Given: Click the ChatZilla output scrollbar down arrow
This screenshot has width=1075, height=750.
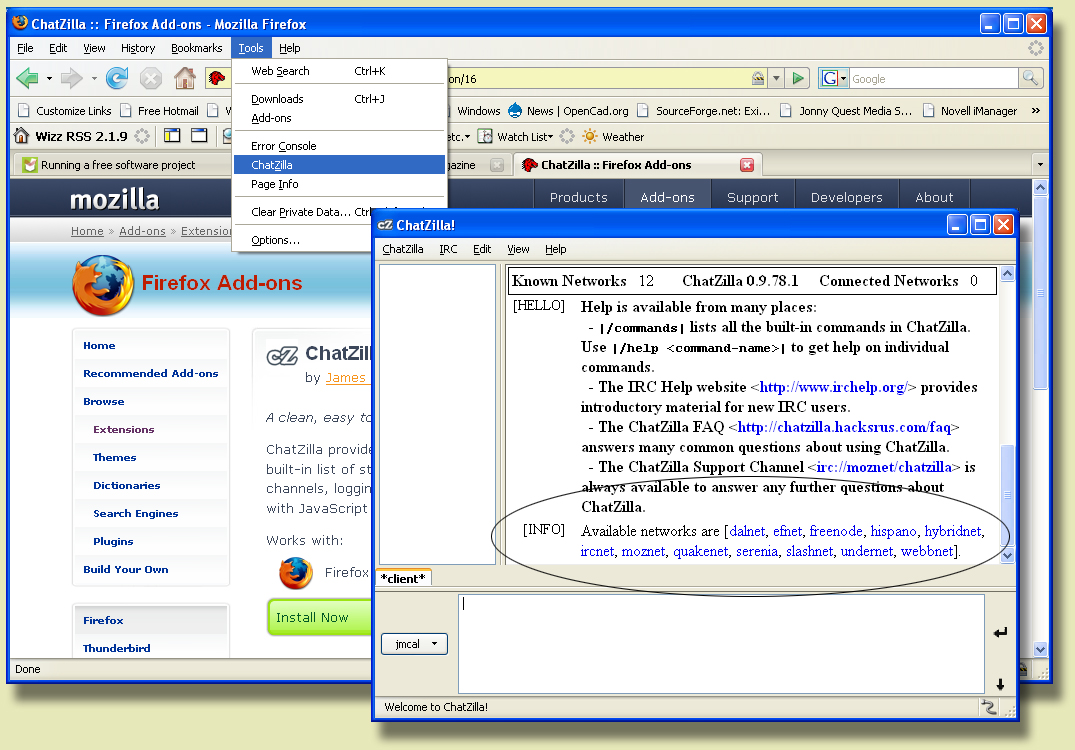Looking at the screenshot, I should (x=1007, y=555).
